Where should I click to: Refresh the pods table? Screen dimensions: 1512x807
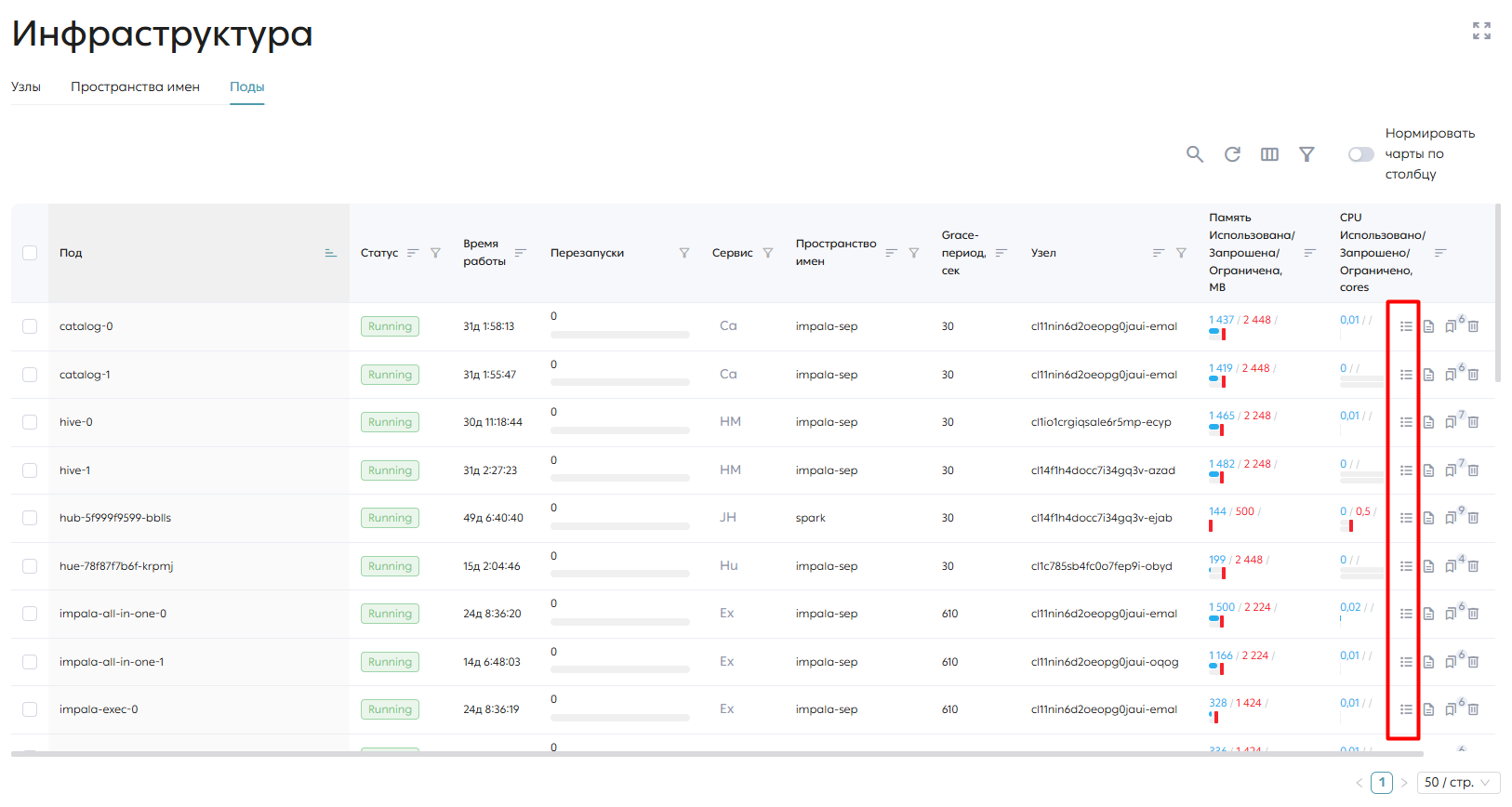coord(1232,154)
